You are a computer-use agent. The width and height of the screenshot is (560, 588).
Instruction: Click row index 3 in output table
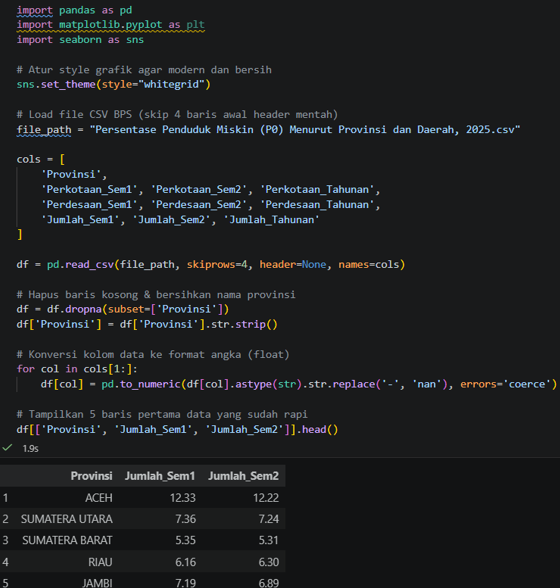5,540
